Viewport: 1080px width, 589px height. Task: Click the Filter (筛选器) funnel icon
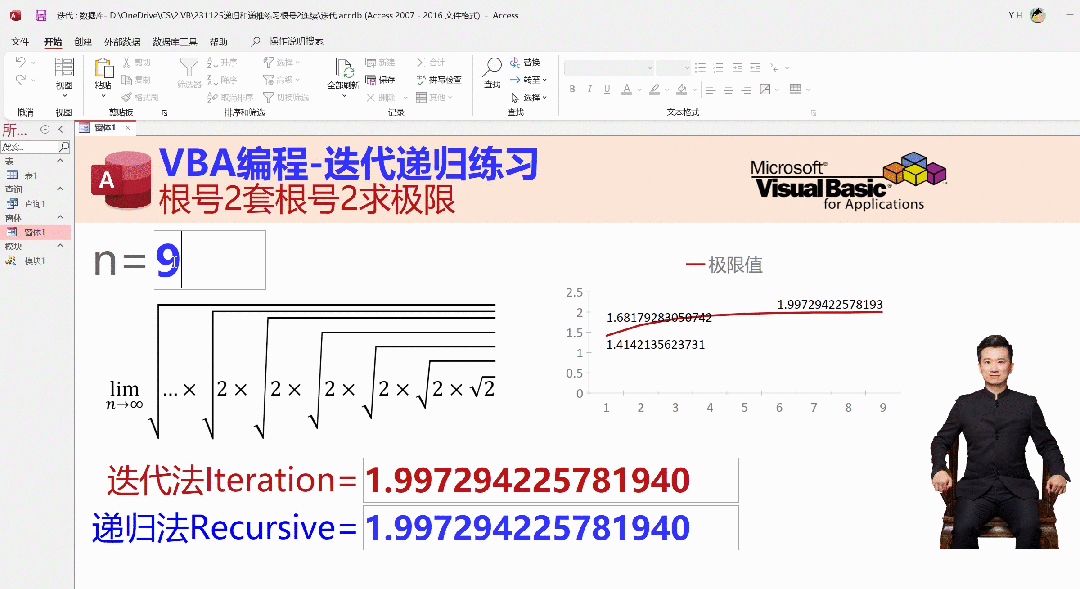click(x=188, y=68)
